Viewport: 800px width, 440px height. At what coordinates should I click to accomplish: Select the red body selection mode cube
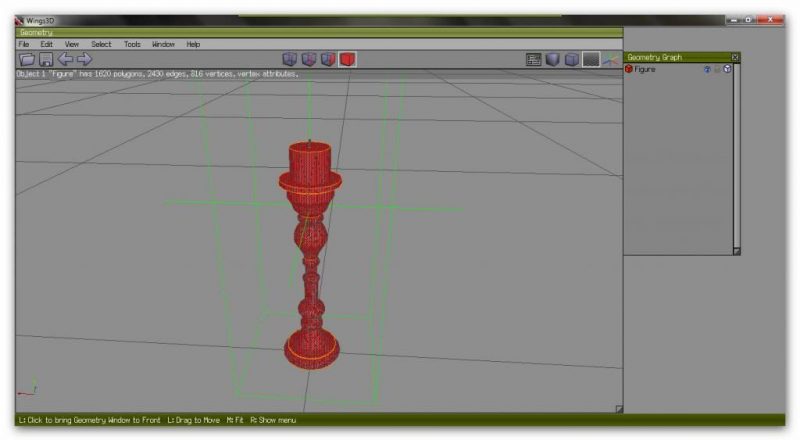pyautogui.click(x=347, y=60)
